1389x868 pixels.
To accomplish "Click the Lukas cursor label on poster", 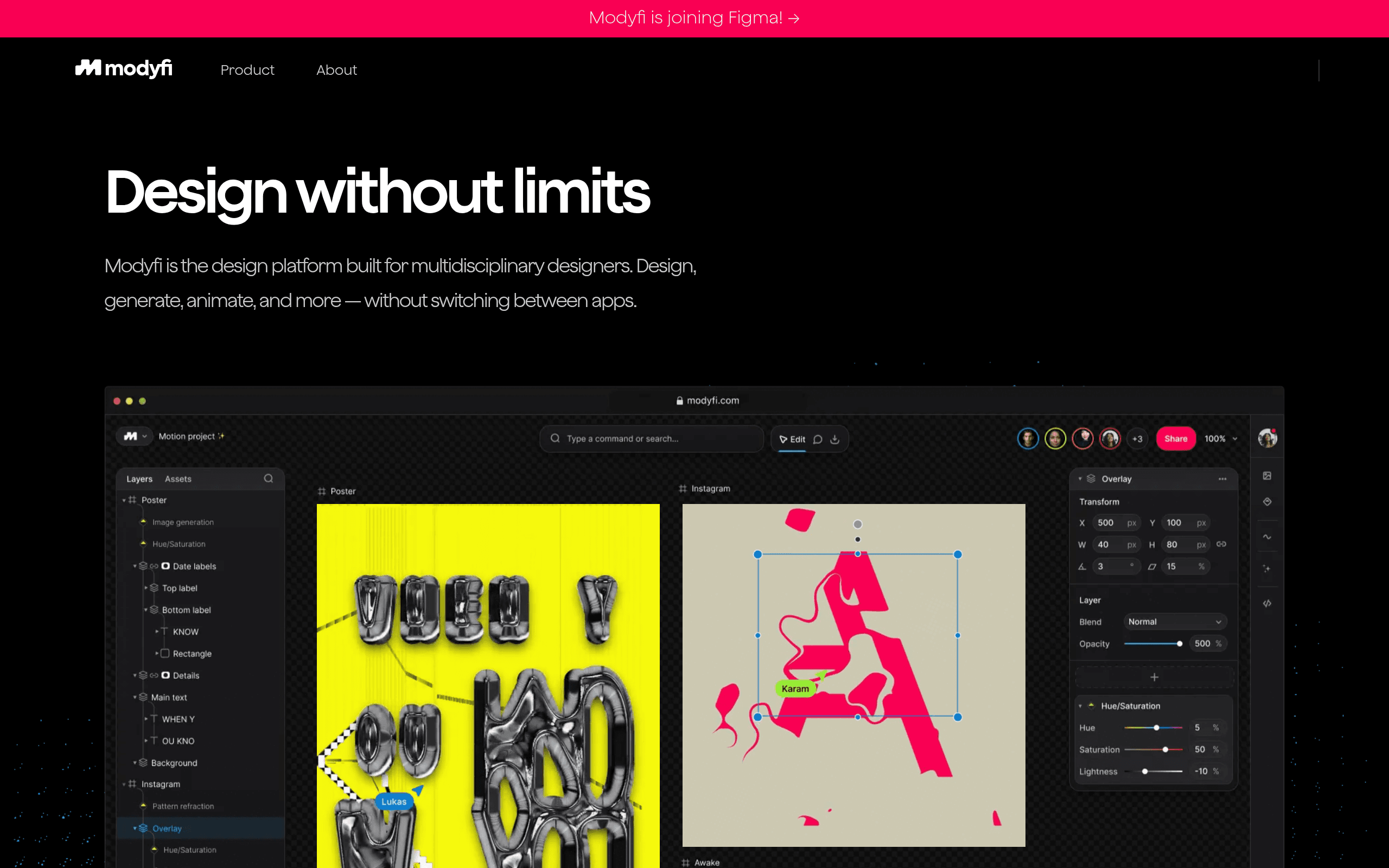I will click(x=394, y=802).
